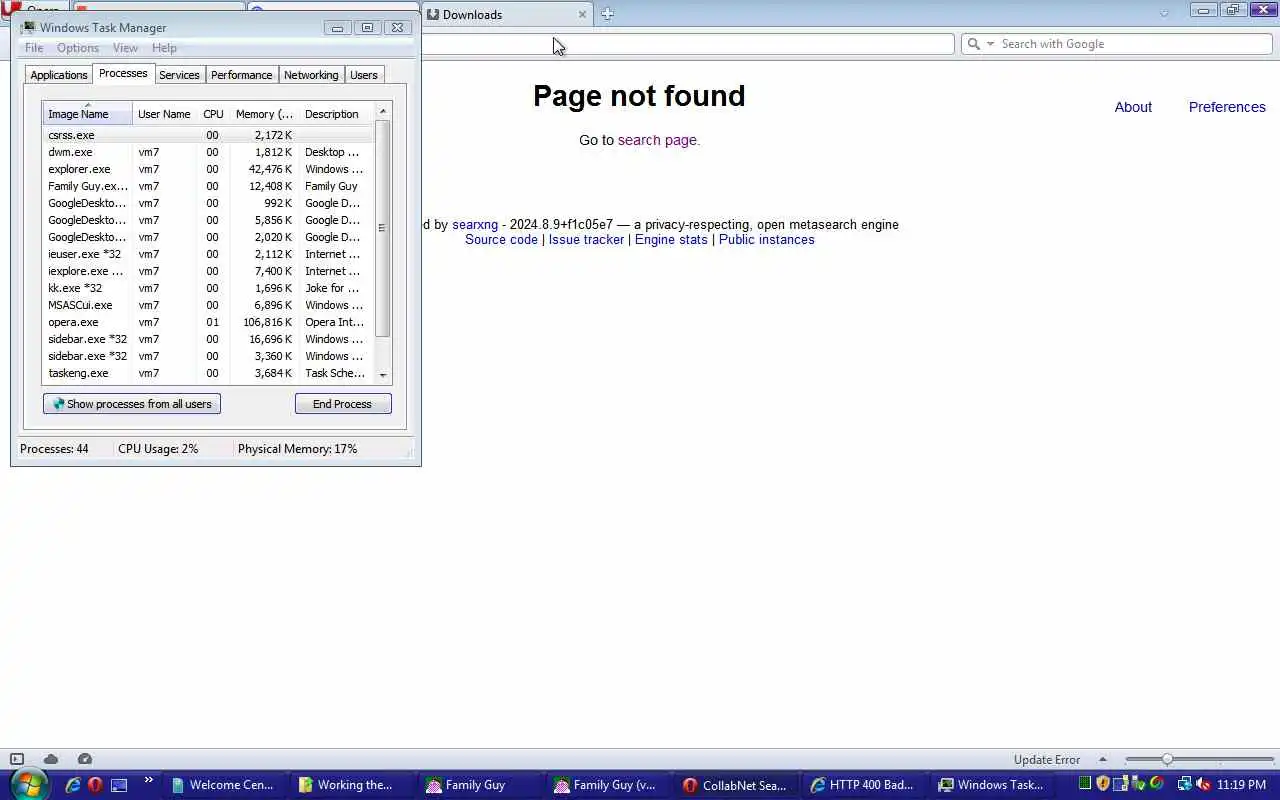Open the Options menu in Task Manager

click(78, 48)
